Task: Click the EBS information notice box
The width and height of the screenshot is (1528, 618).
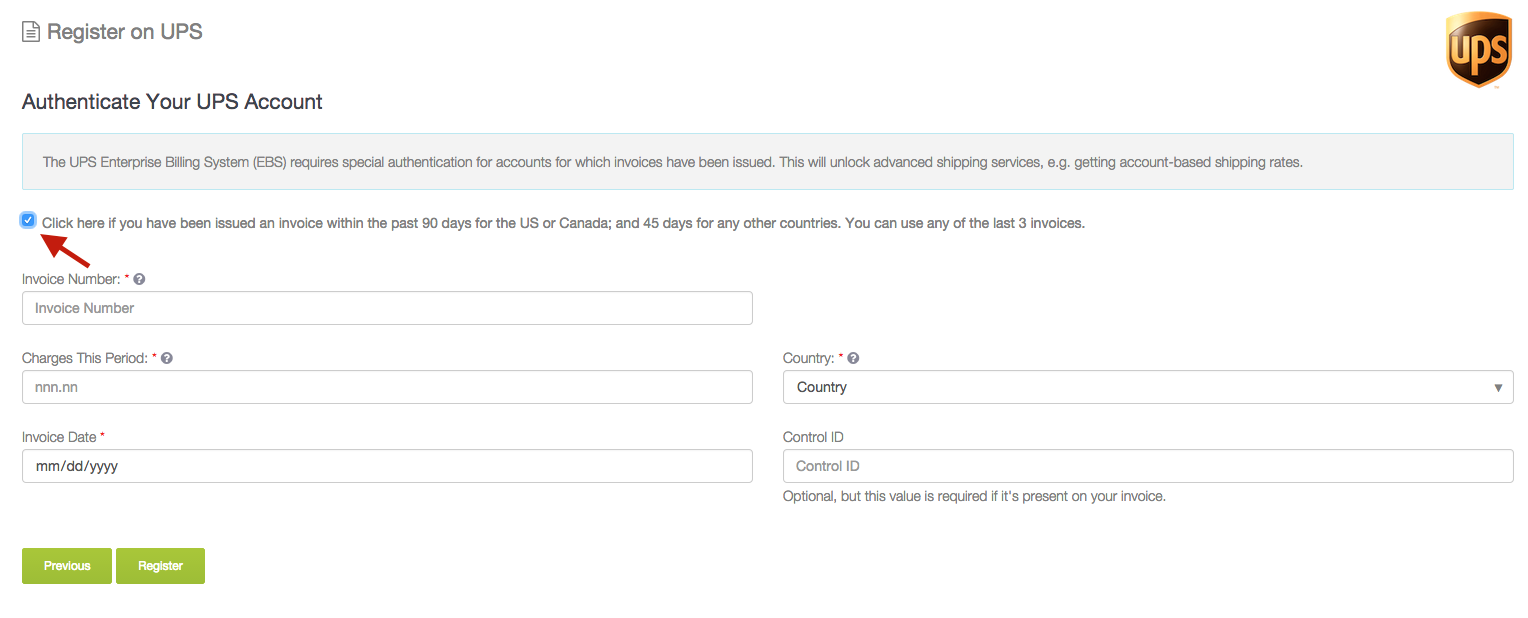Action: (767, 162)
